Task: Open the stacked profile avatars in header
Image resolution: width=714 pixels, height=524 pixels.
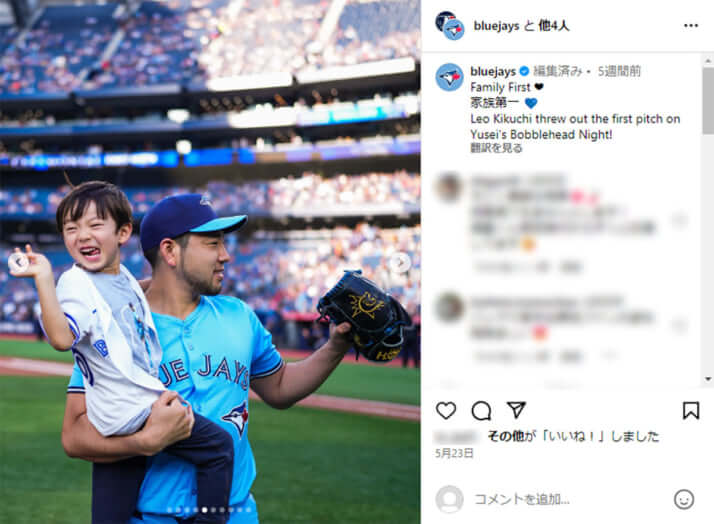Action: 449,25
